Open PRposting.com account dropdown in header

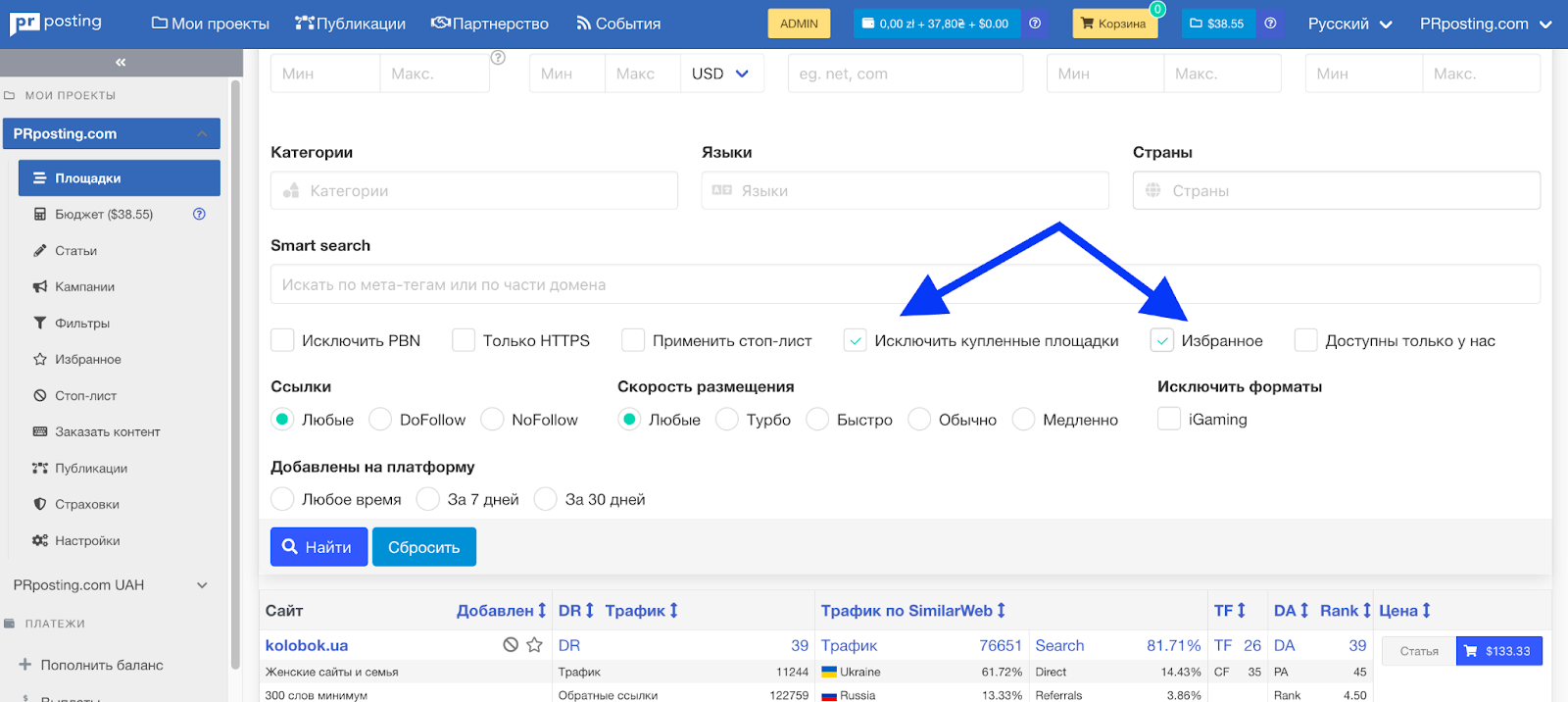pyautogui.click(x=1486, y=24)
